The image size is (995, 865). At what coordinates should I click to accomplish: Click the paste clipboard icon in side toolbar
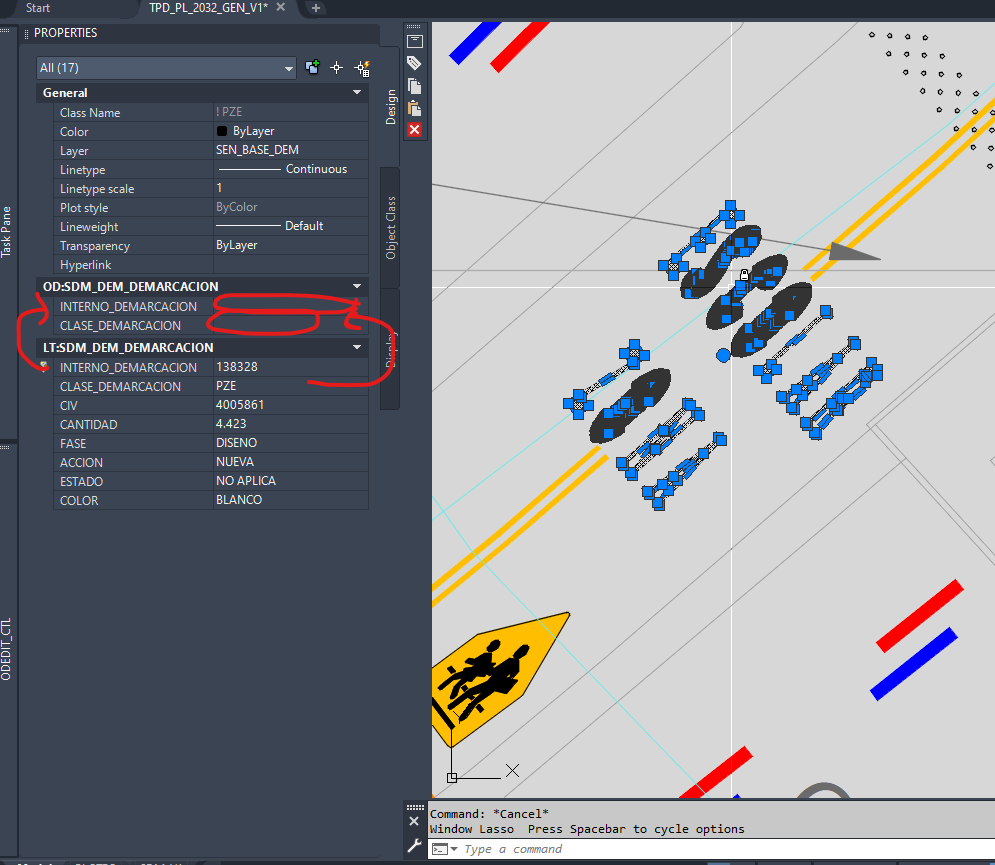[x=414, y=108]
